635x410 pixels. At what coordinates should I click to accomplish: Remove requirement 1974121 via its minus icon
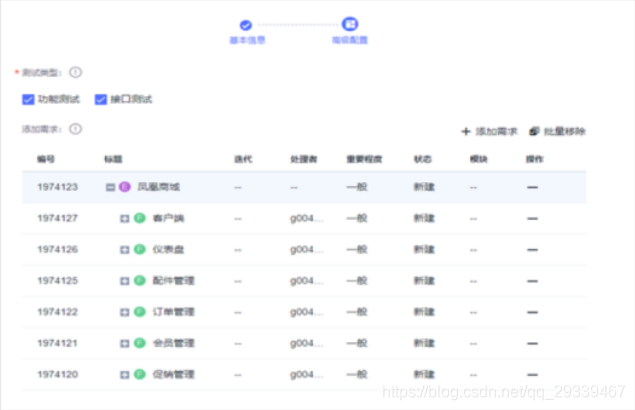point(533,343)
